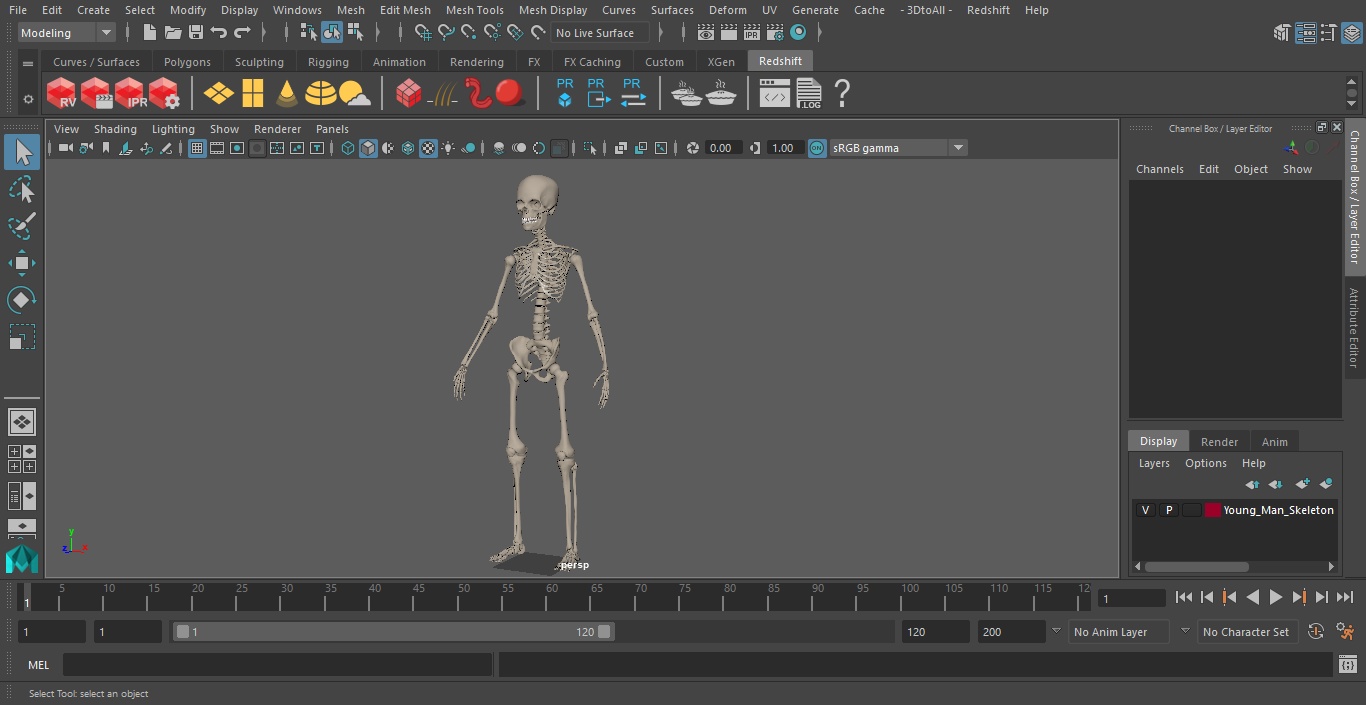Click the MEL command line input
Viewport: 1366px width, 705px height.
(x=277, y=664)
